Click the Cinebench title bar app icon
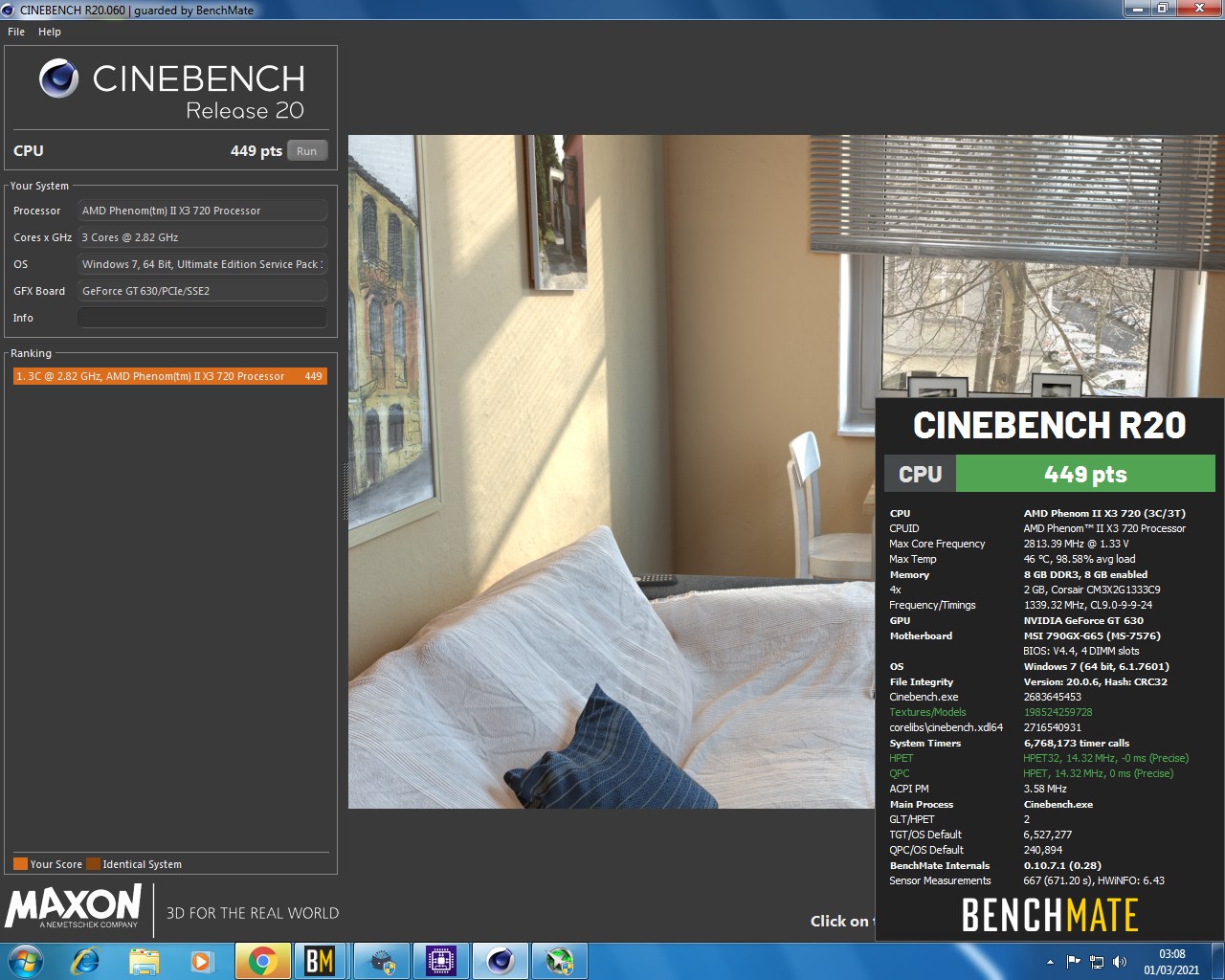 click(x=9, y=10)
